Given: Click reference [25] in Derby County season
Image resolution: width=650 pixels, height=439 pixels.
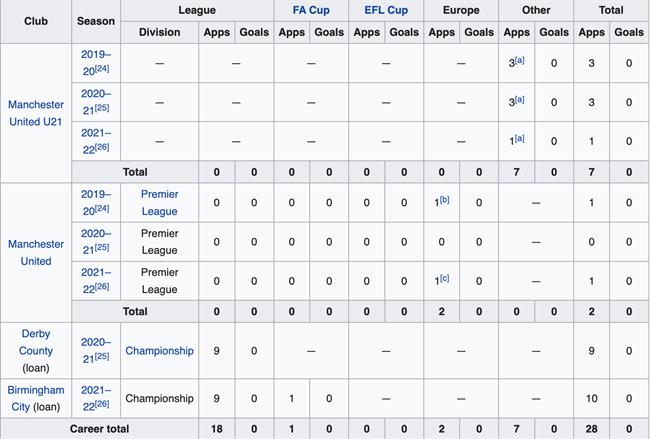Looking at the screenshot, I should (x=103, y=358).
